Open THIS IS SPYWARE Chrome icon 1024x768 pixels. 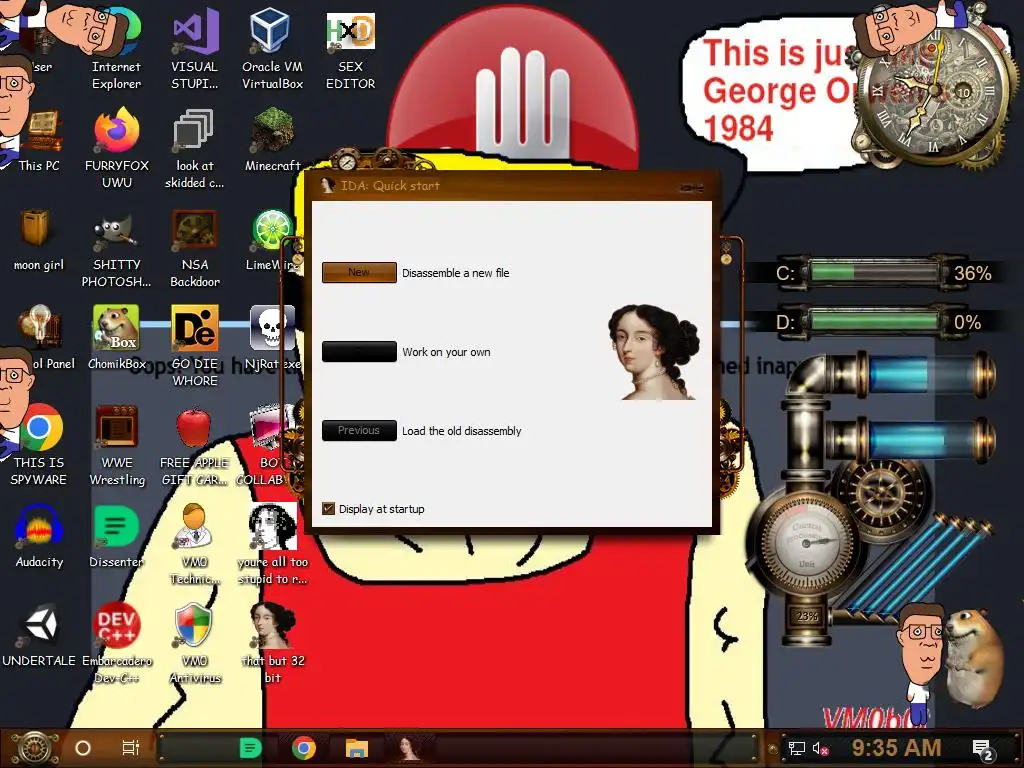(39, 445)
